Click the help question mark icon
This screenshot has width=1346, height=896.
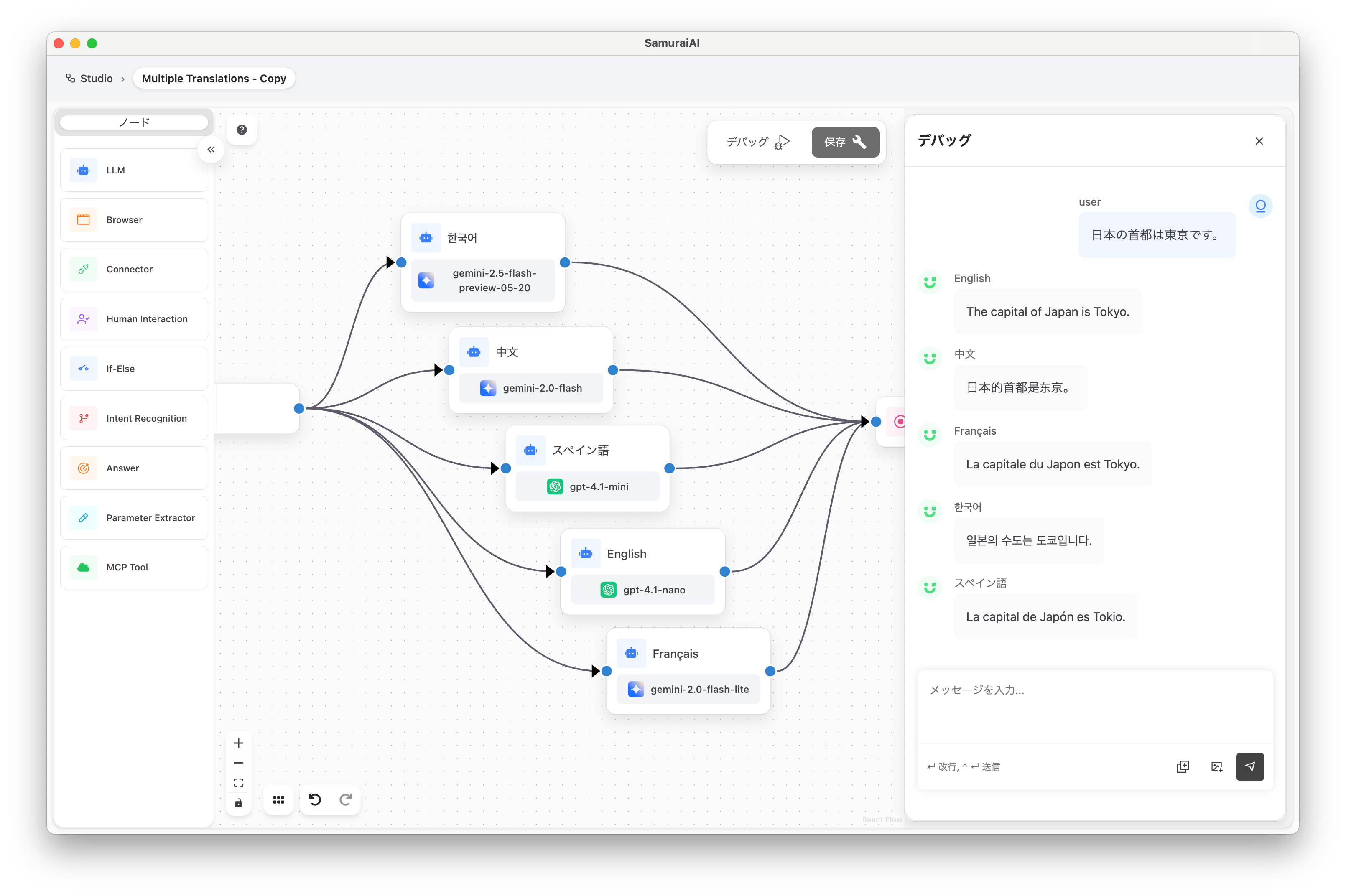pos(242,130)
